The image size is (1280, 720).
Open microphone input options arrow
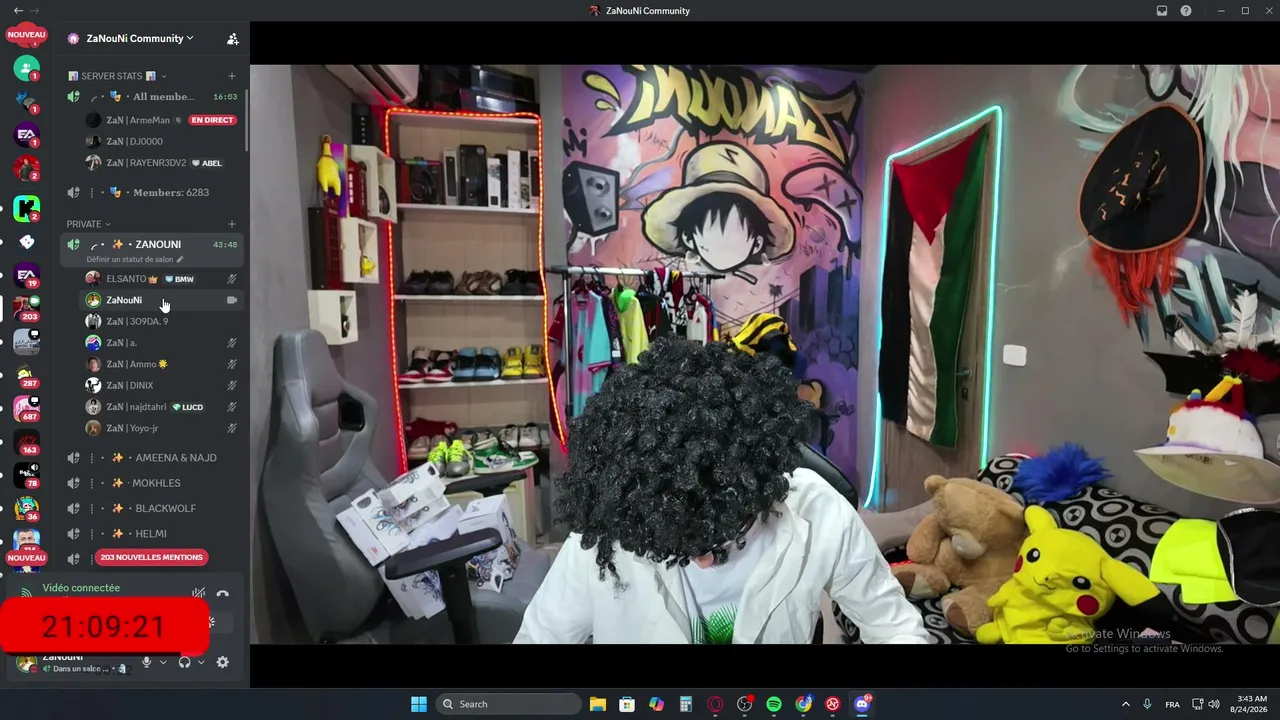163,662
